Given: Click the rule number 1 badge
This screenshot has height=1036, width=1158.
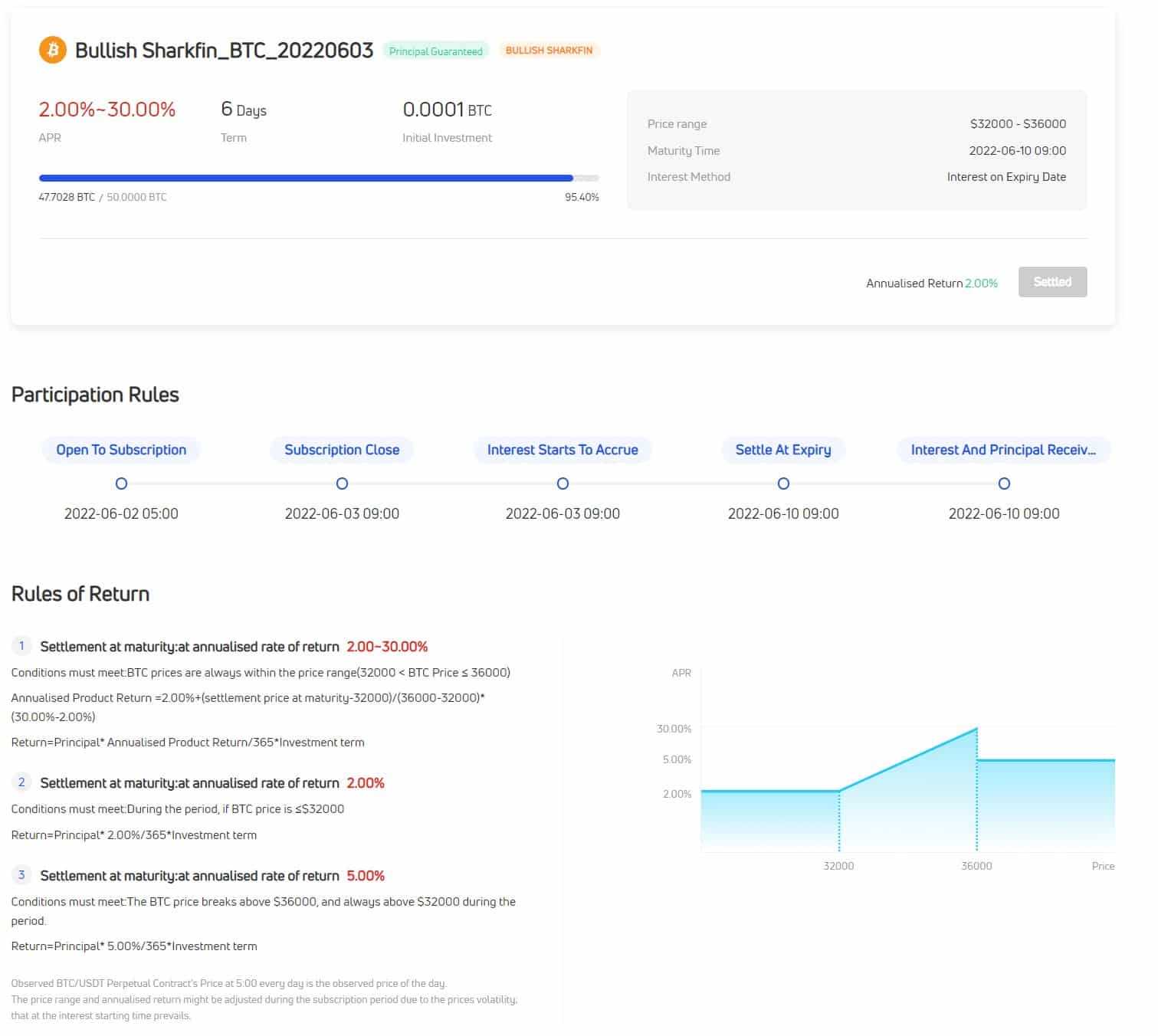Looking at the screenshot, I should 21,646.
